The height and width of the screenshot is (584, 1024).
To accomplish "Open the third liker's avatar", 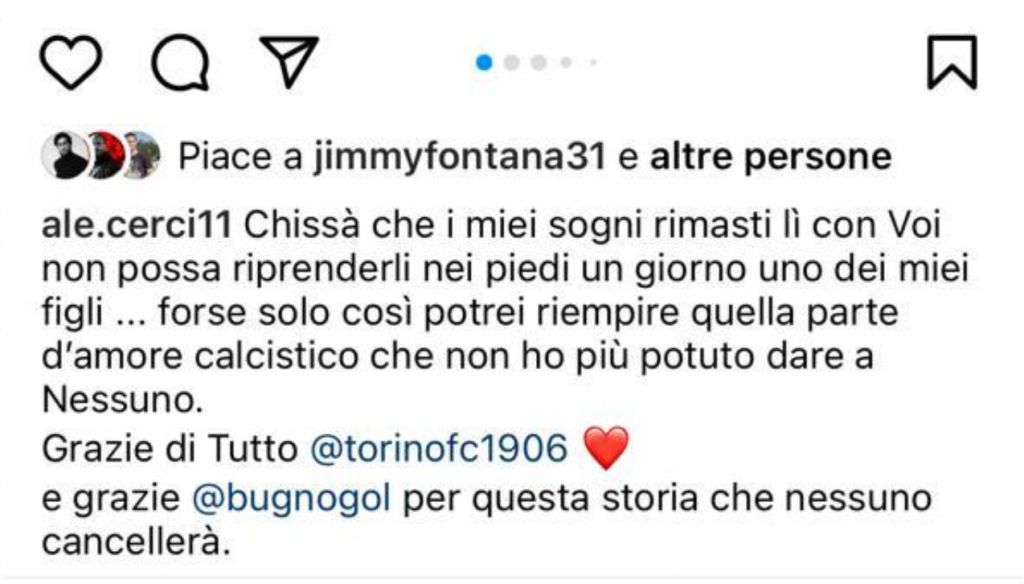I will pyautogui.click(x=142, y=155).
